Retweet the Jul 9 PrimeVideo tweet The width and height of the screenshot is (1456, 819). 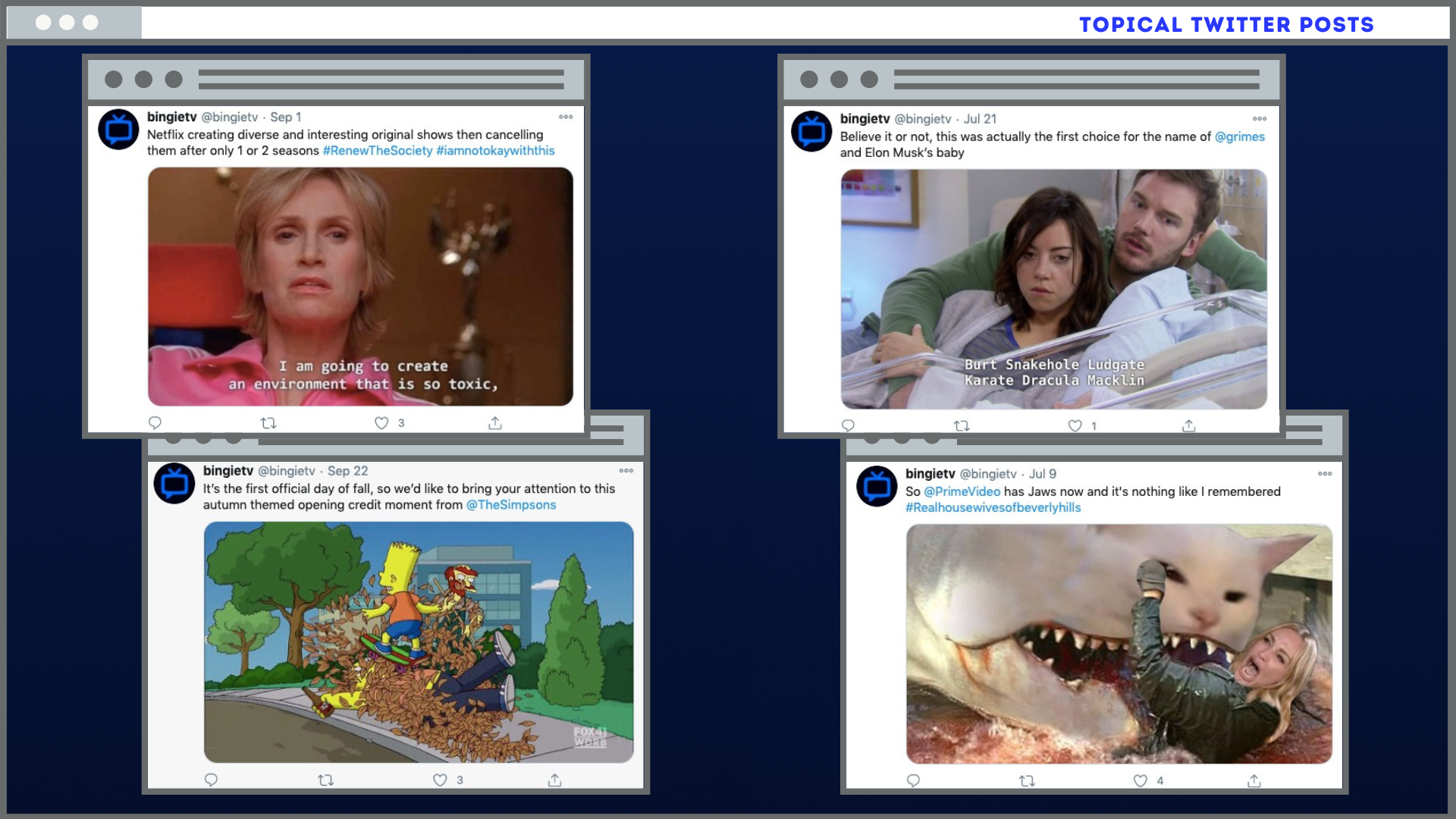point(1027,780)
